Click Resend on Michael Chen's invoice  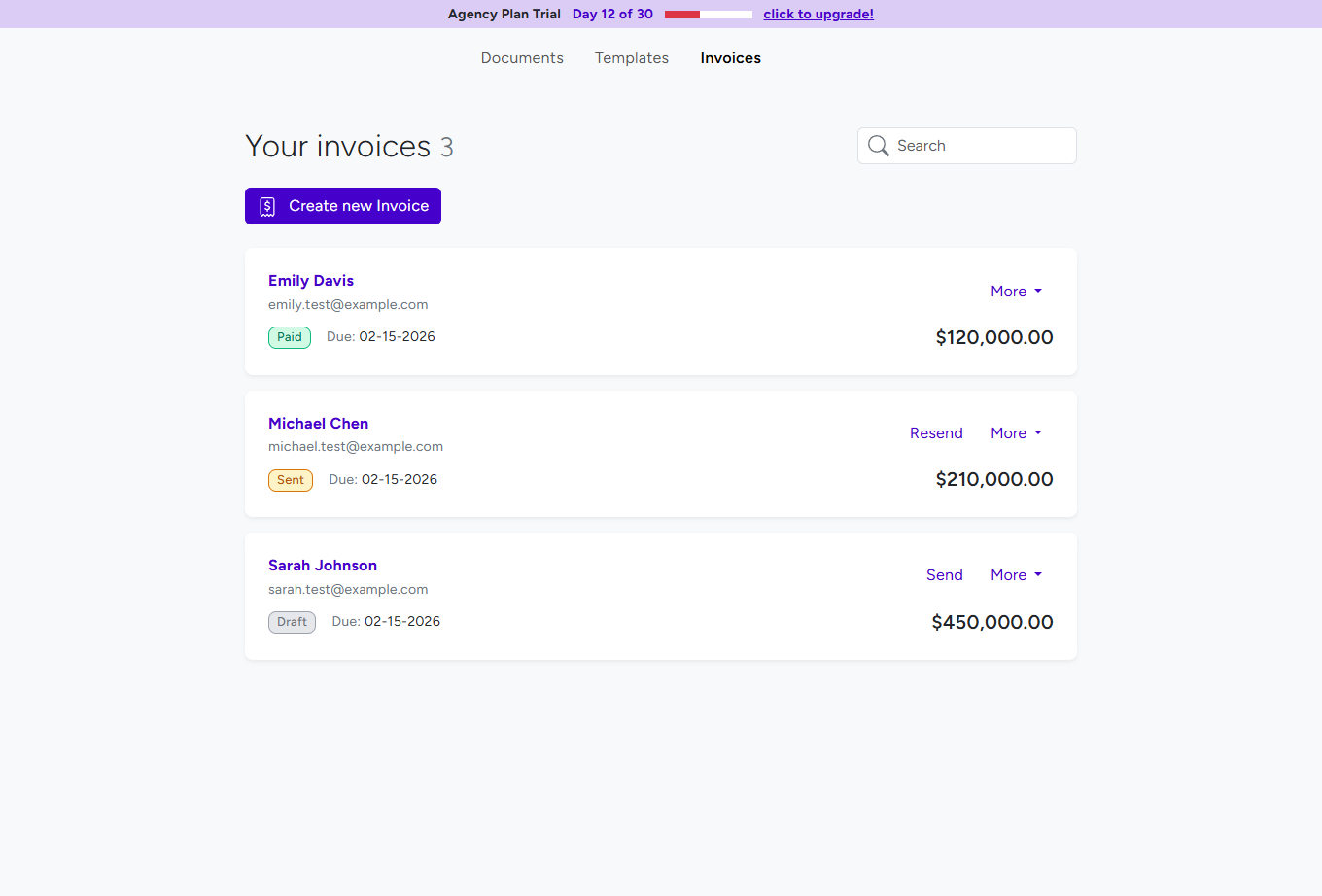(x=936, y=432)
